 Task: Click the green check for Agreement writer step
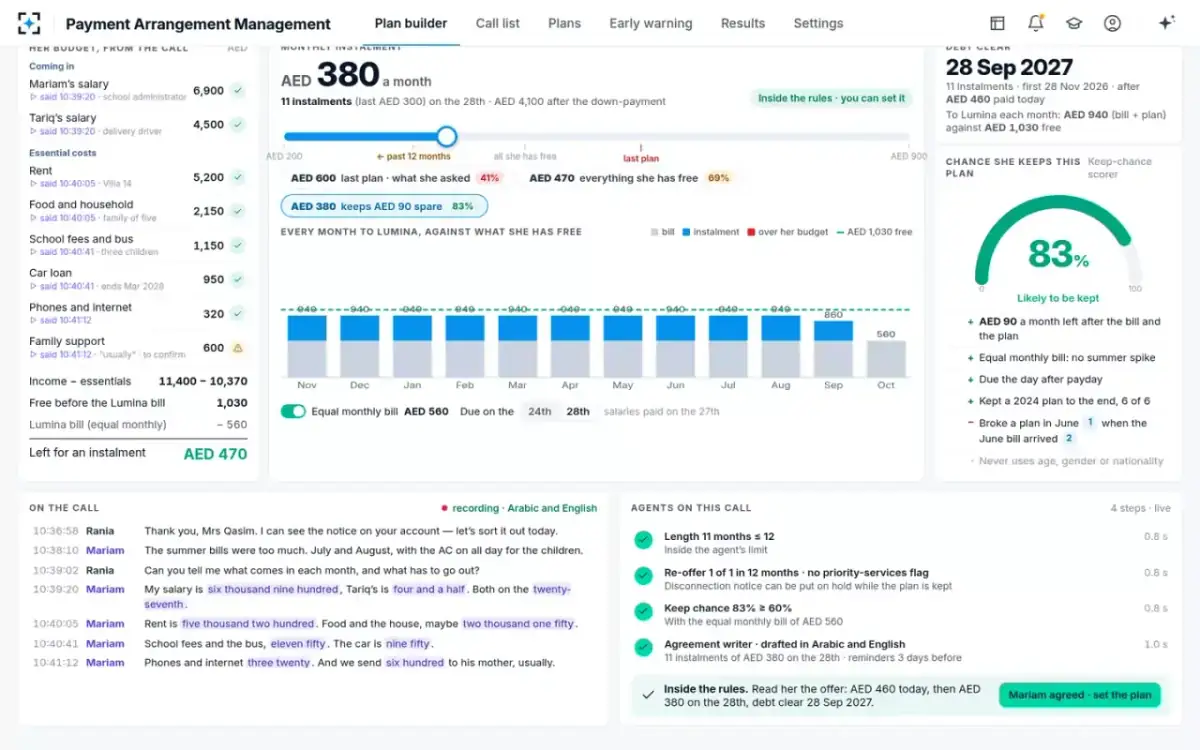(x=643, y=648)
